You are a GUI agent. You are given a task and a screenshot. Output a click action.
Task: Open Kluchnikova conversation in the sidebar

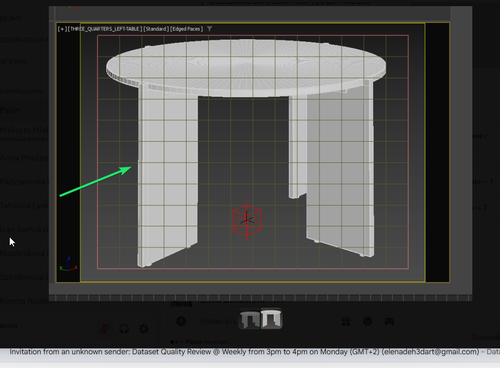click(24, 253)
